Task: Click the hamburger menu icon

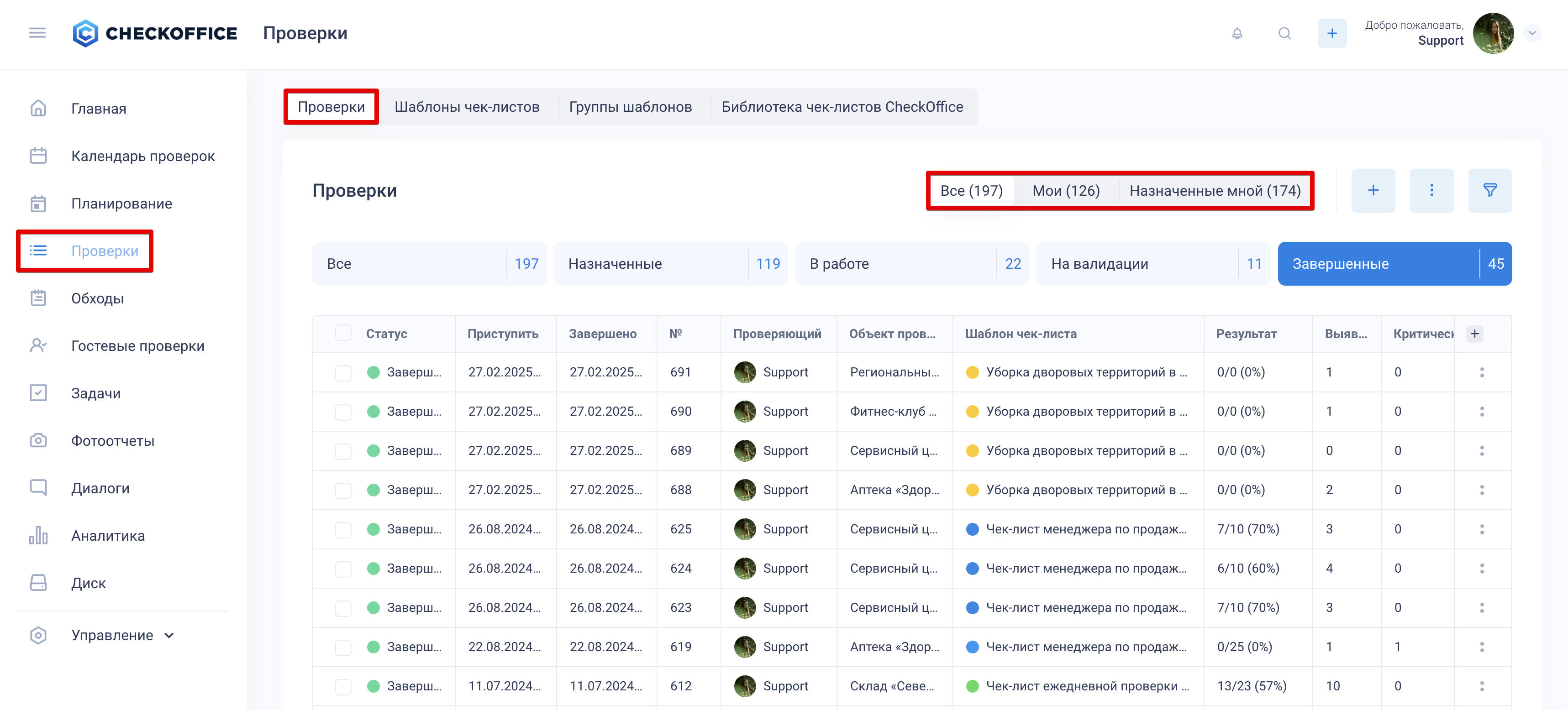Action: [37, 33]
